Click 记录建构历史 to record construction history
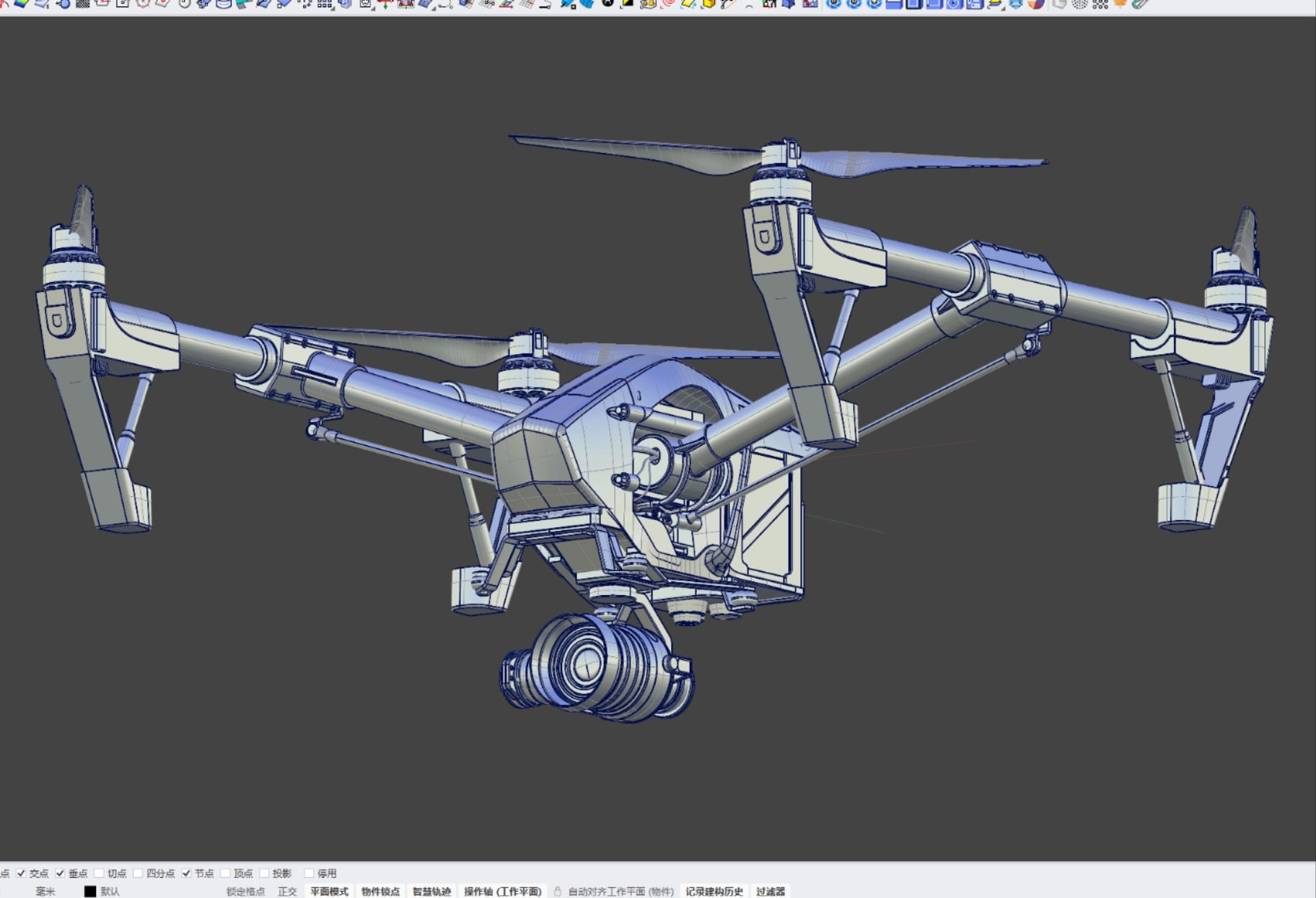The height and width of the screenshot is (898, 1316). [x=716, y=892]
